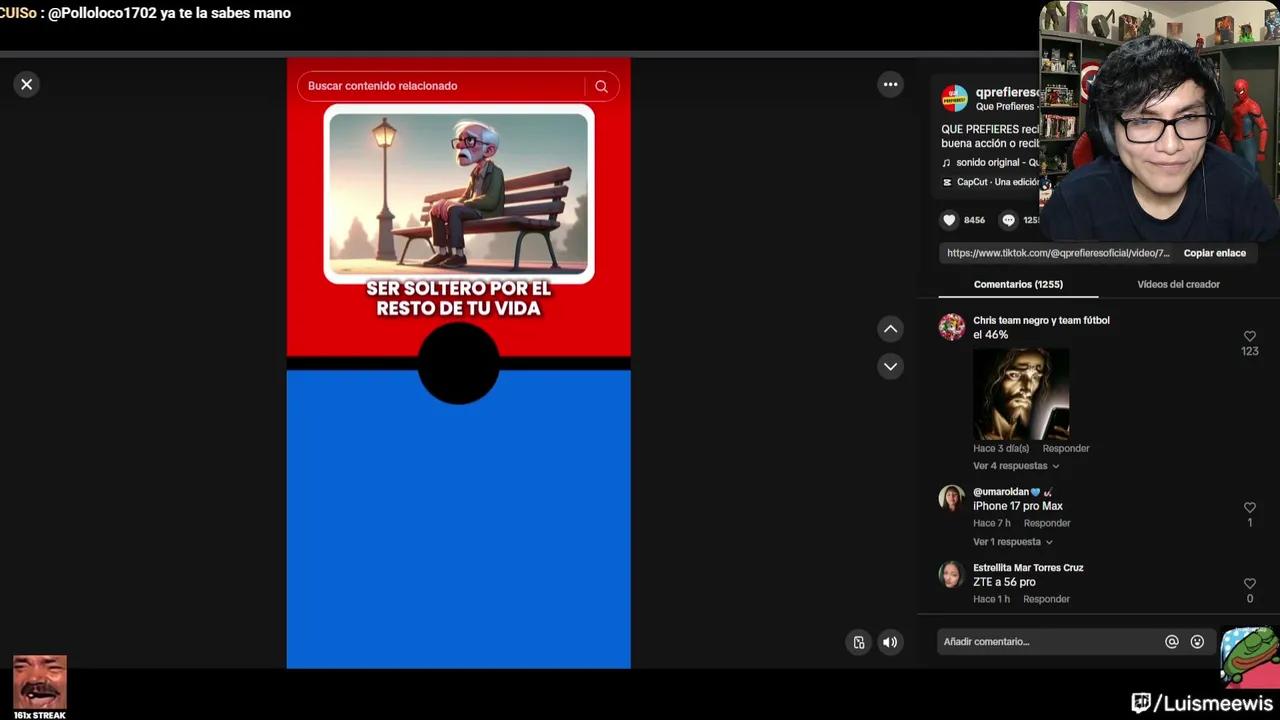The height and width of the screenshot is (720, 1280).
Task: Open the emoji picker in the comment box
Action: (x=1197, y=641)
